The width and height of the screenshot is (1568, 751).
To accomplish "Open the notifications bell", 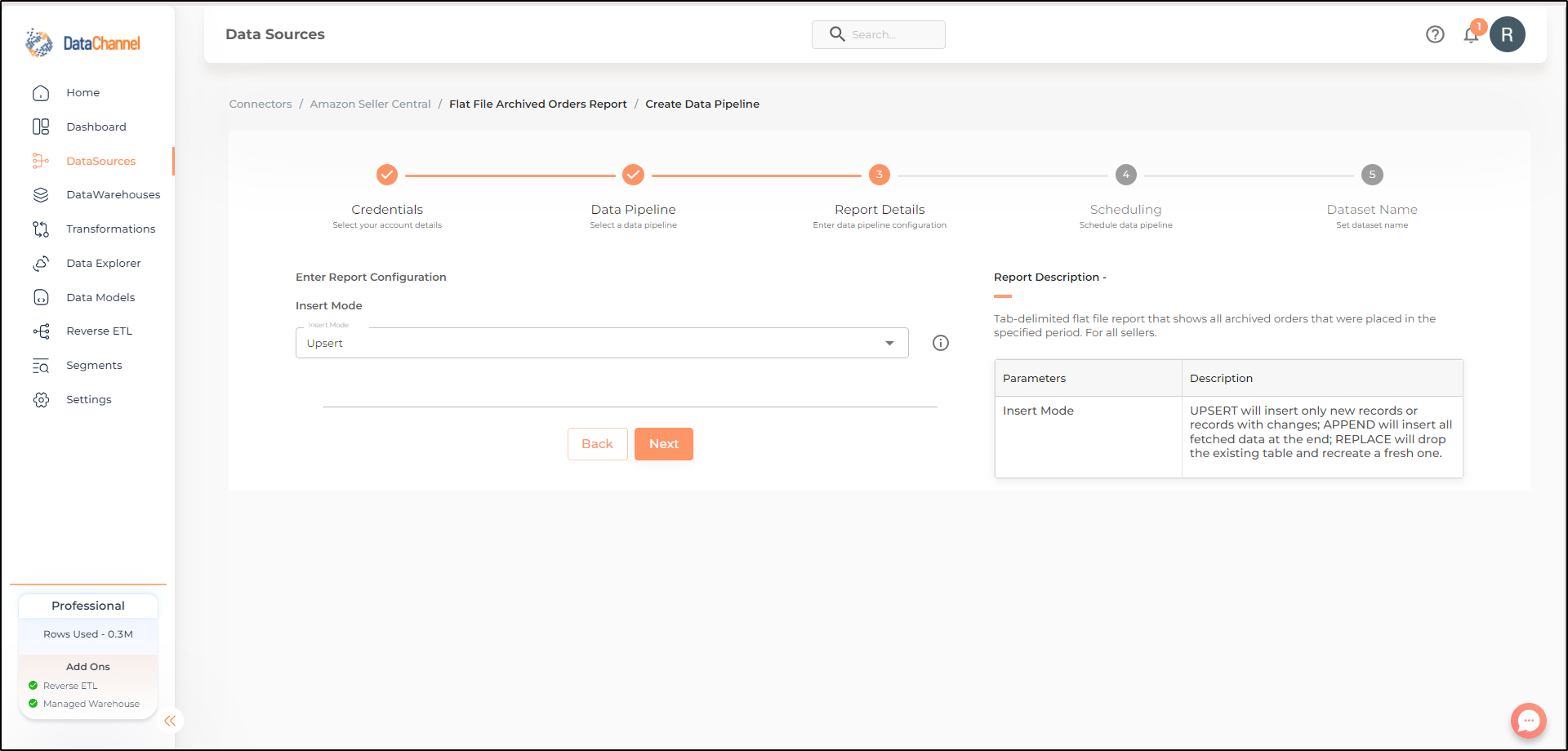I will coord(1472,34).
